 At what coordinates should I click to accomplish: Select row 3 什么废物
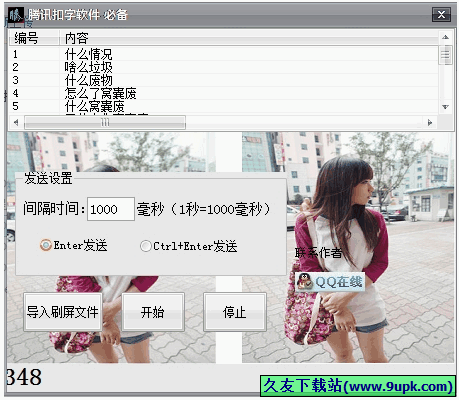(x=223, y=80)
